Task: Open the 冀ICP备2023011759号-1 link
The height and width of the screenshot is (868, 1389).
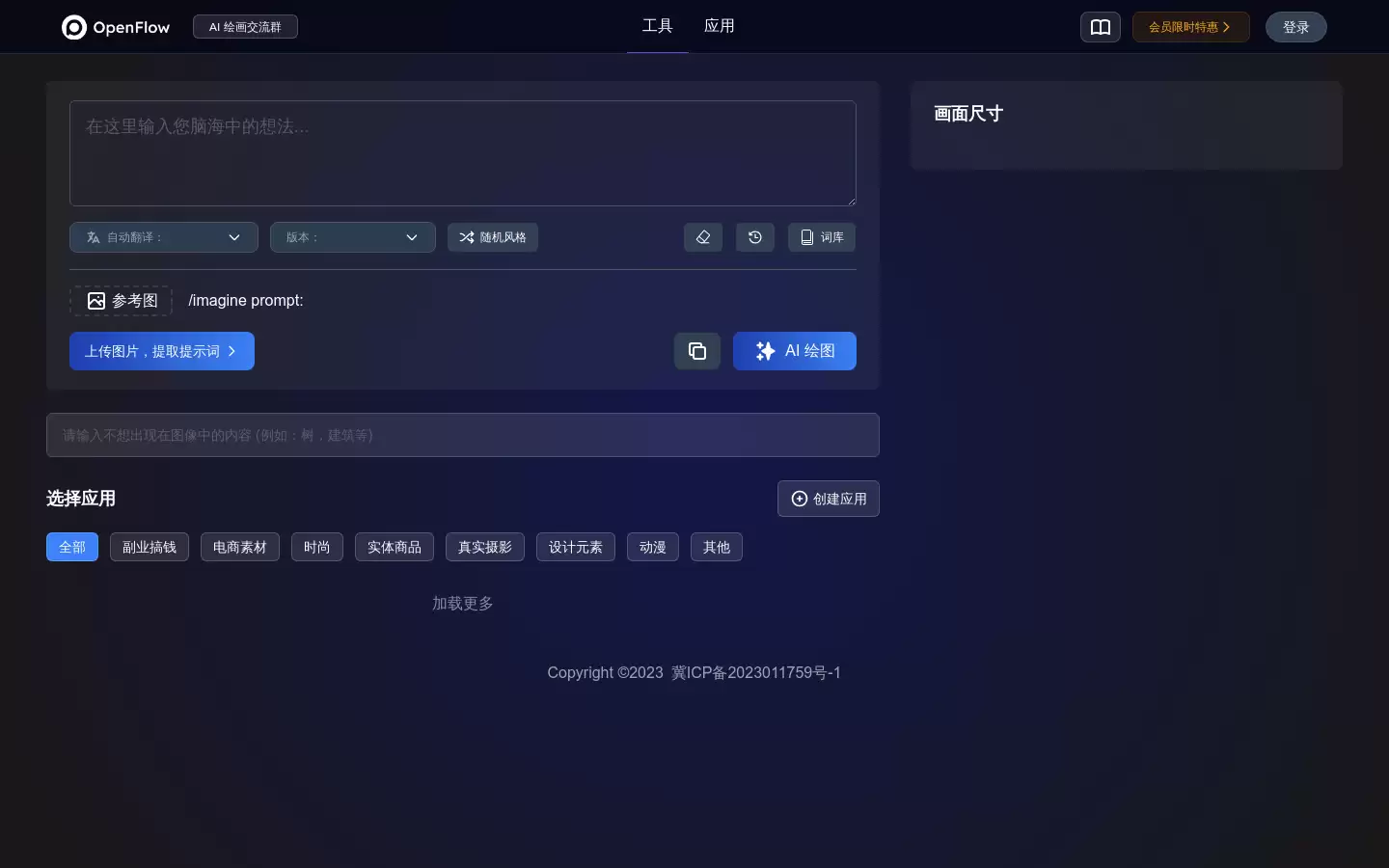Action: pos(756,673)
